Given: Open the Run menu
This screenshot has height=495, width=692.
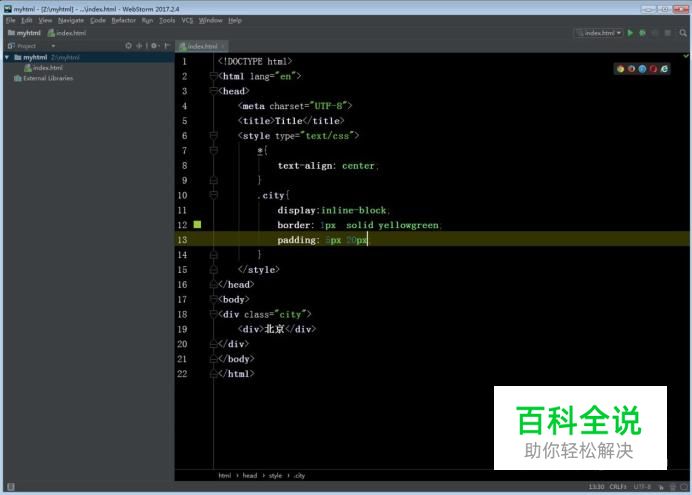Looking at the screenshot, I should tap(147, 20).
